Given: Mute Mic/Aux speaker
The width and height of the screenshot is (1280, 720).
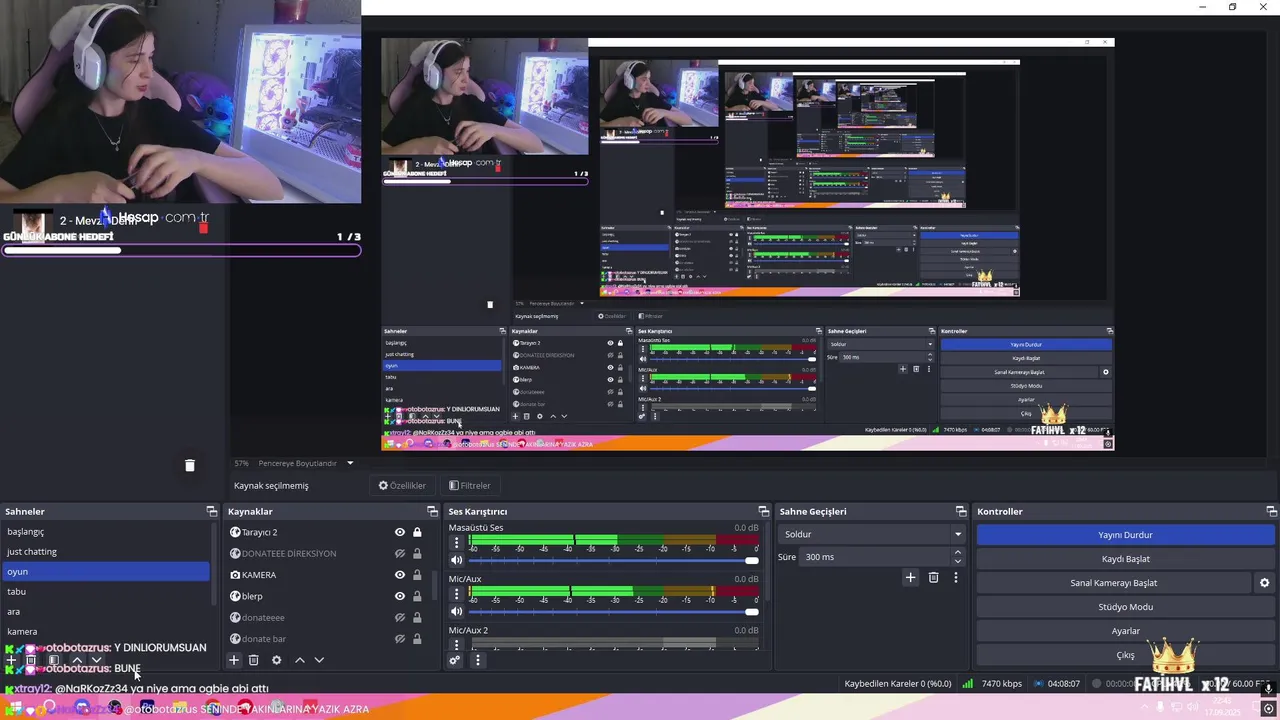Looking at the screenshot, I should click(457, 611).
